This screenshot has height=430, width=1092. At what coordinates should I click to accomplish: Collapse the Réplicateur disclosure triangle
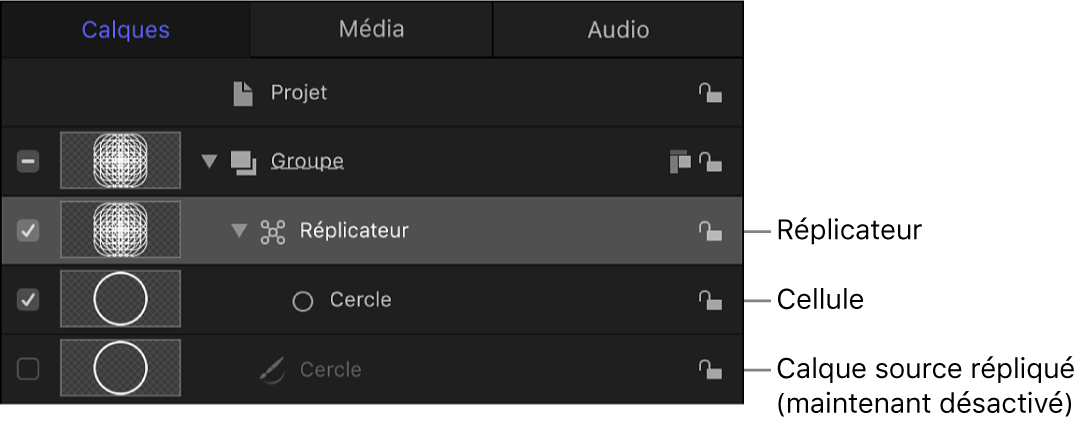[238, 231]
